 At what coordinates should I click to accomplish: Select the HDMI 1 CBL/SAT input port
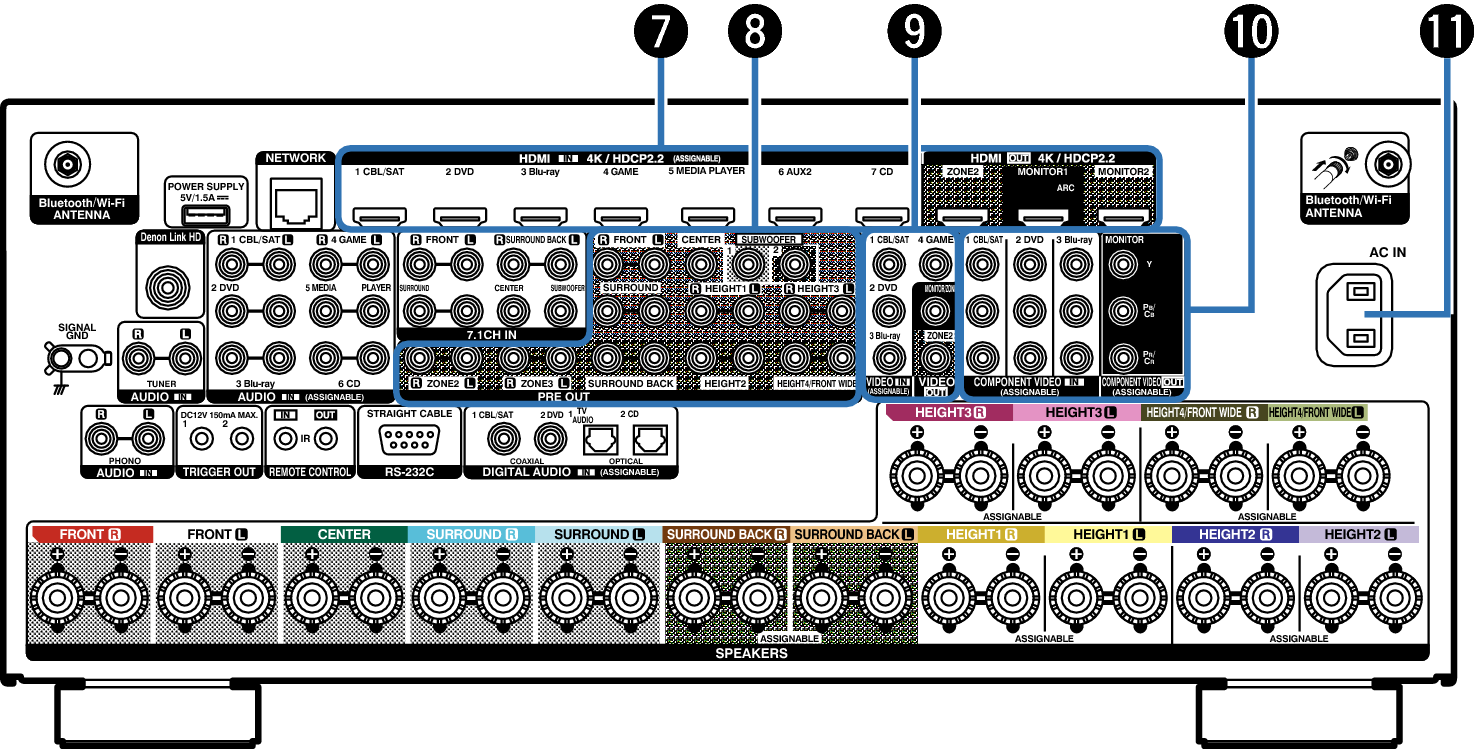point(380,214)
